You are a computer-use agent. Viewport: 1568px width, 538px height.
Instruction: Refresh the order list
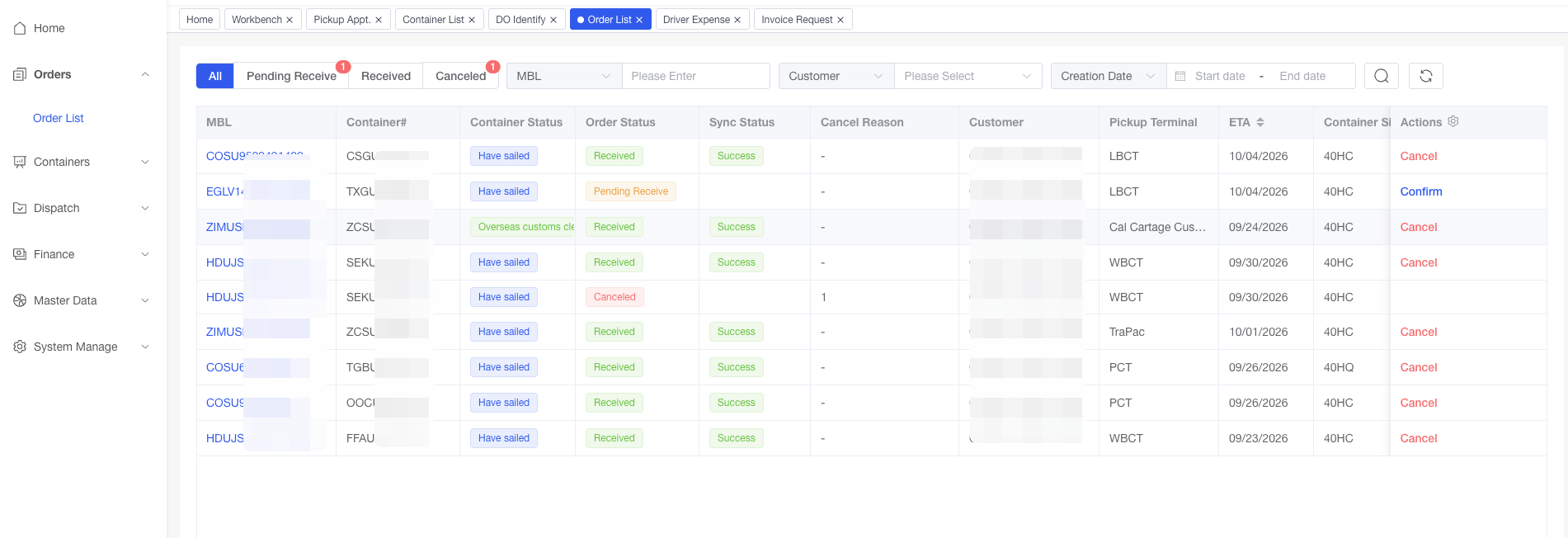[x=1426, y=76]
